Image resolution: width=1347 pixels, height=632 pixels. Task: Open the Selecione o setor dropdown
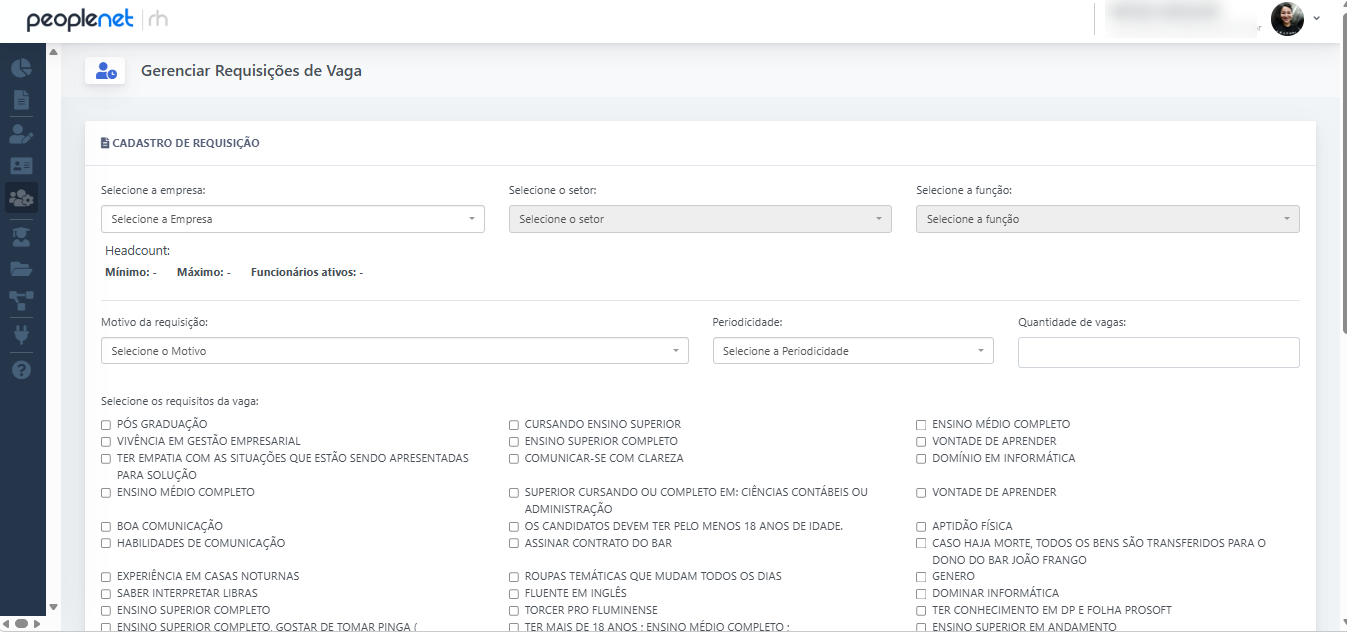pos(700,219)
